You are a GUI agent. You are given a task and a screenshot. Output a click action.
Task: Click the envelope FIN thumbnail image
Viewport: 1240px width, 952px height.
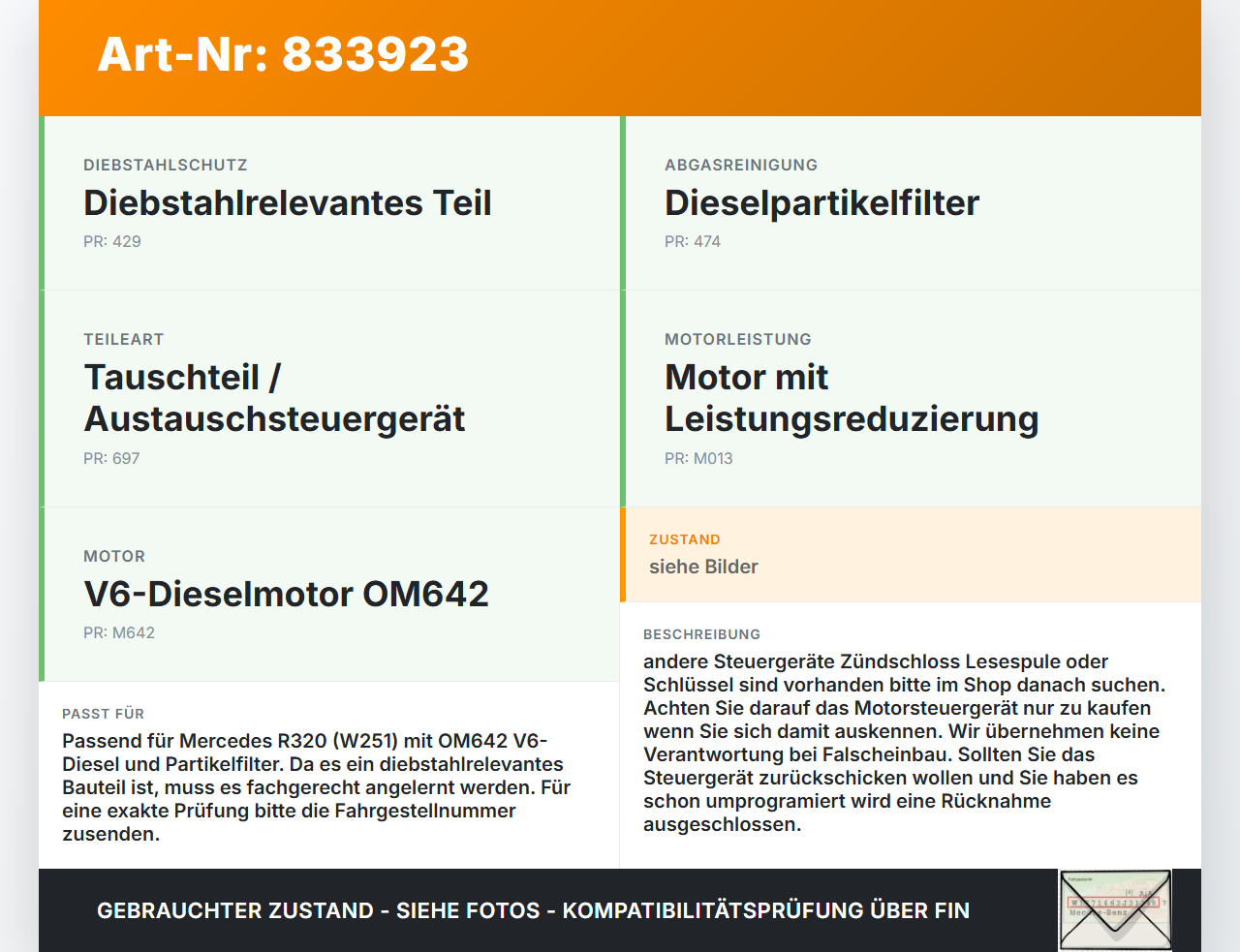click(x=1115, y=910)
